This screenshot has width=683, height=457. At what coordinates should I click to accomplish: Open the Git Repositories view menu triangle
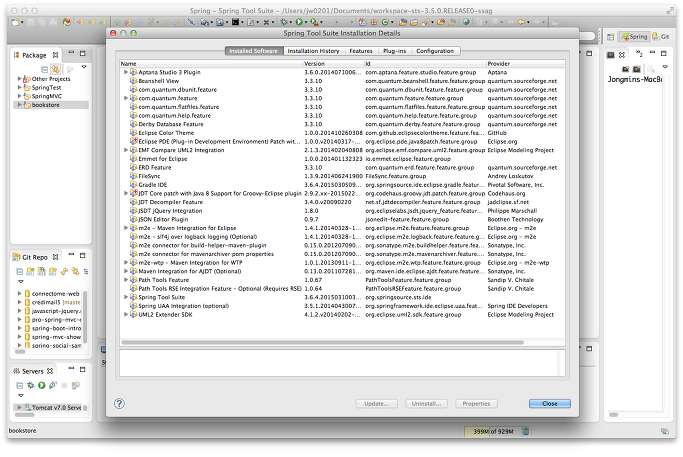20,281
